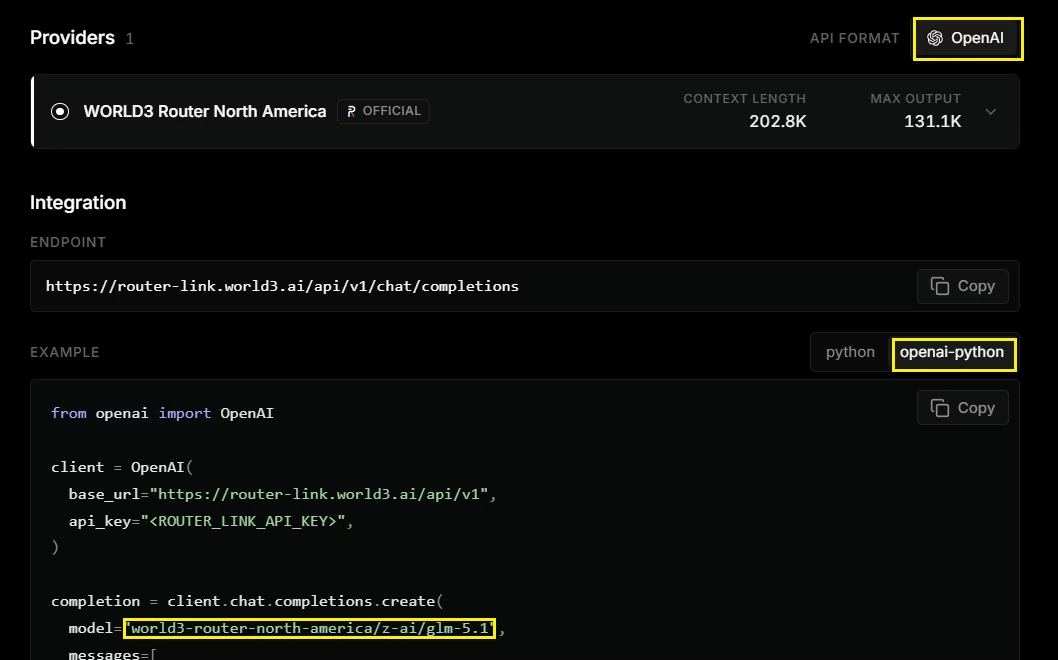This screenshot has width=1058, height=660.
Task: Click the MAX OUTPUT label
Action: coord(916,99)
